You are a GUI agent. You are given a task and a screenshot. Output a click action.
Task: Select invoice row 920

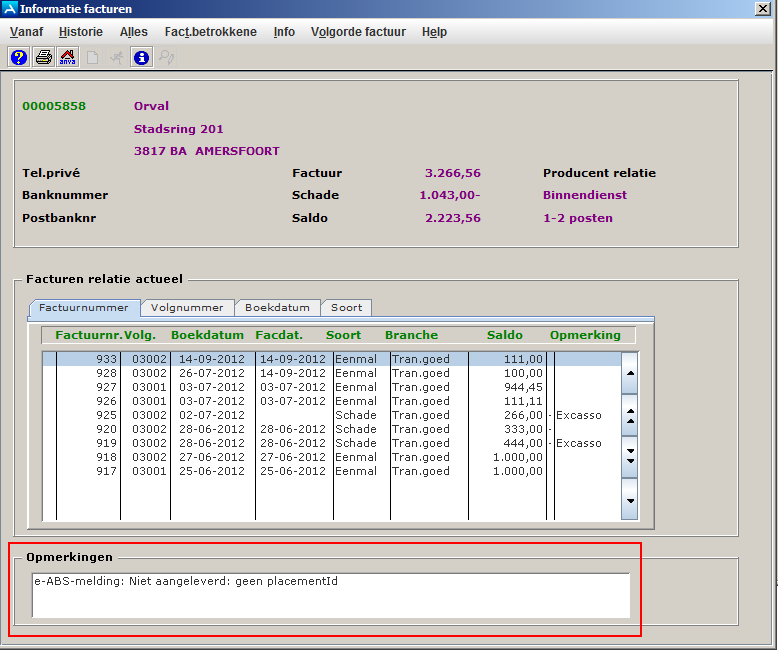click(x=331, y=429)
